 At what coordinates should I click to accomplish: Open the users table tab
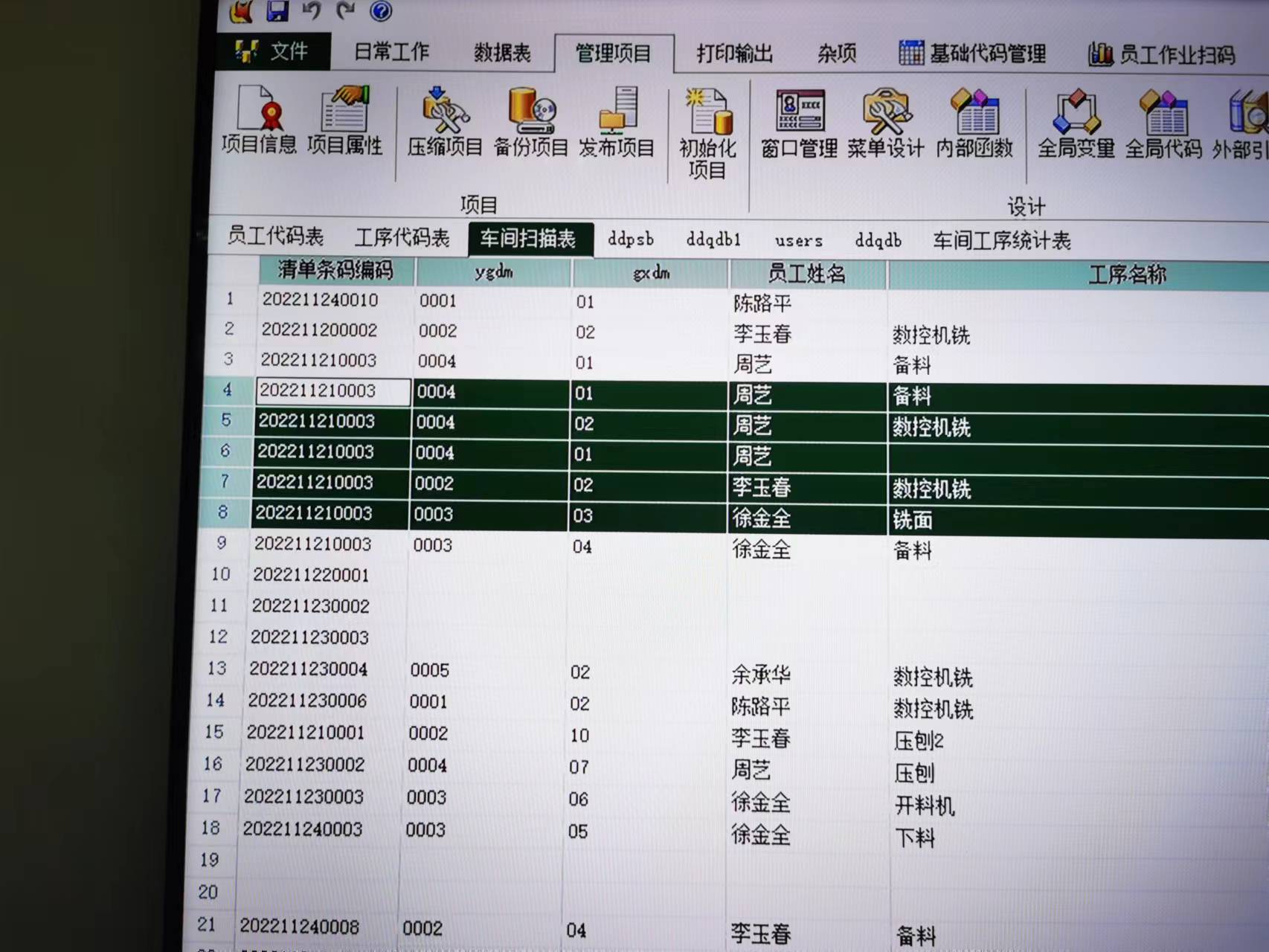point(799,240)
